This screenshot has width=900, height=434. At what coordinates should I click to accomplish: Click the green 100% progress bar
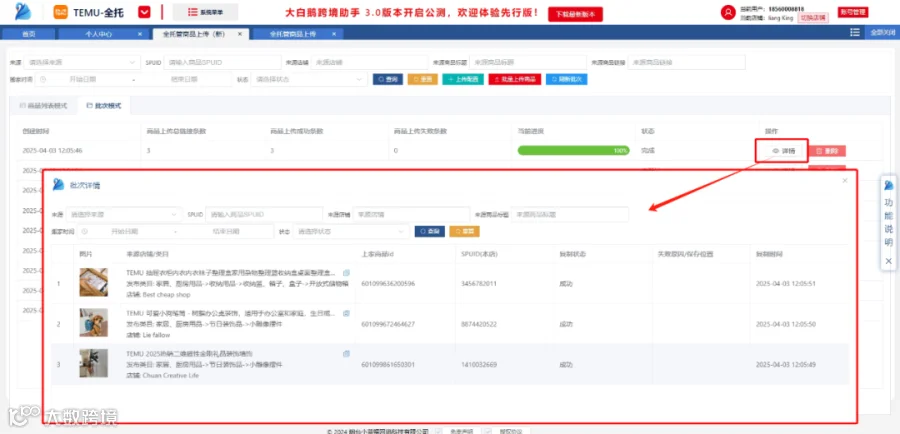click(573, 150)
